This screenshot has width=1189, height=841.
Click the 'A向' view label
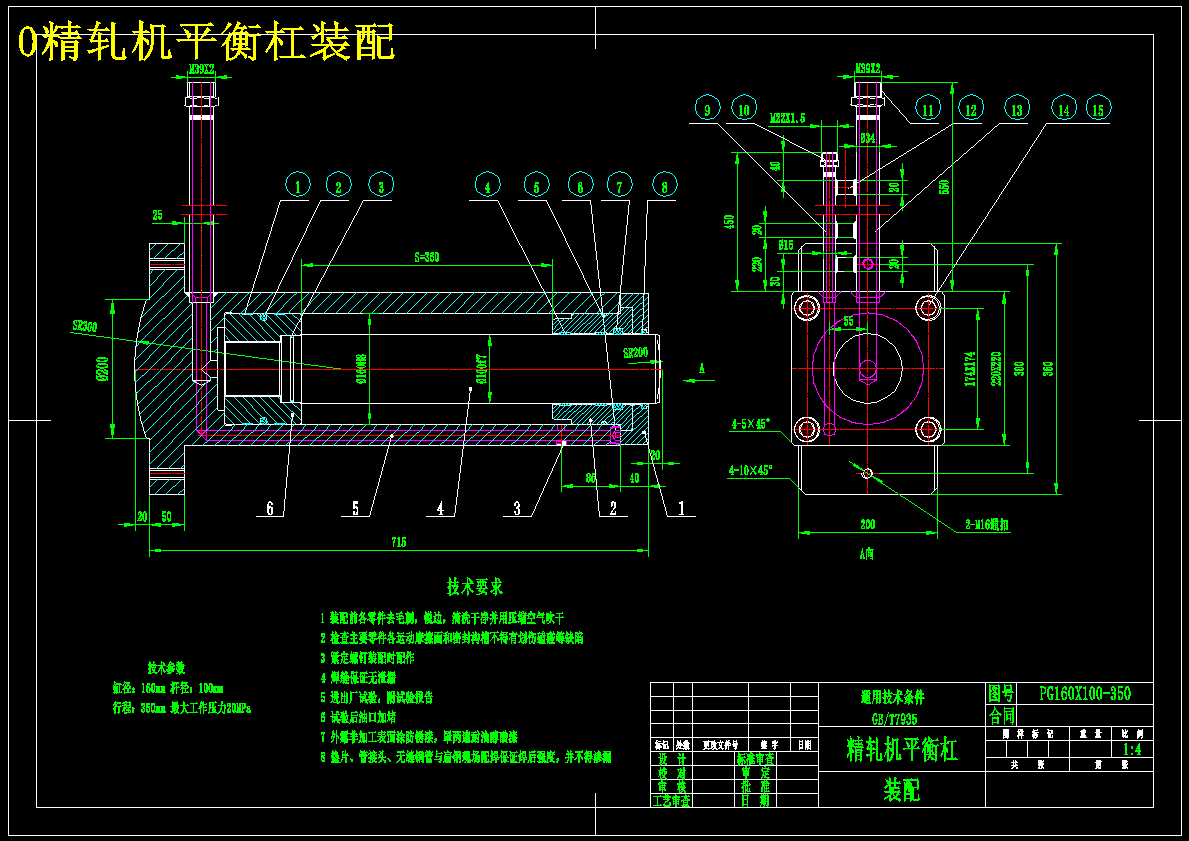[866, 554]
